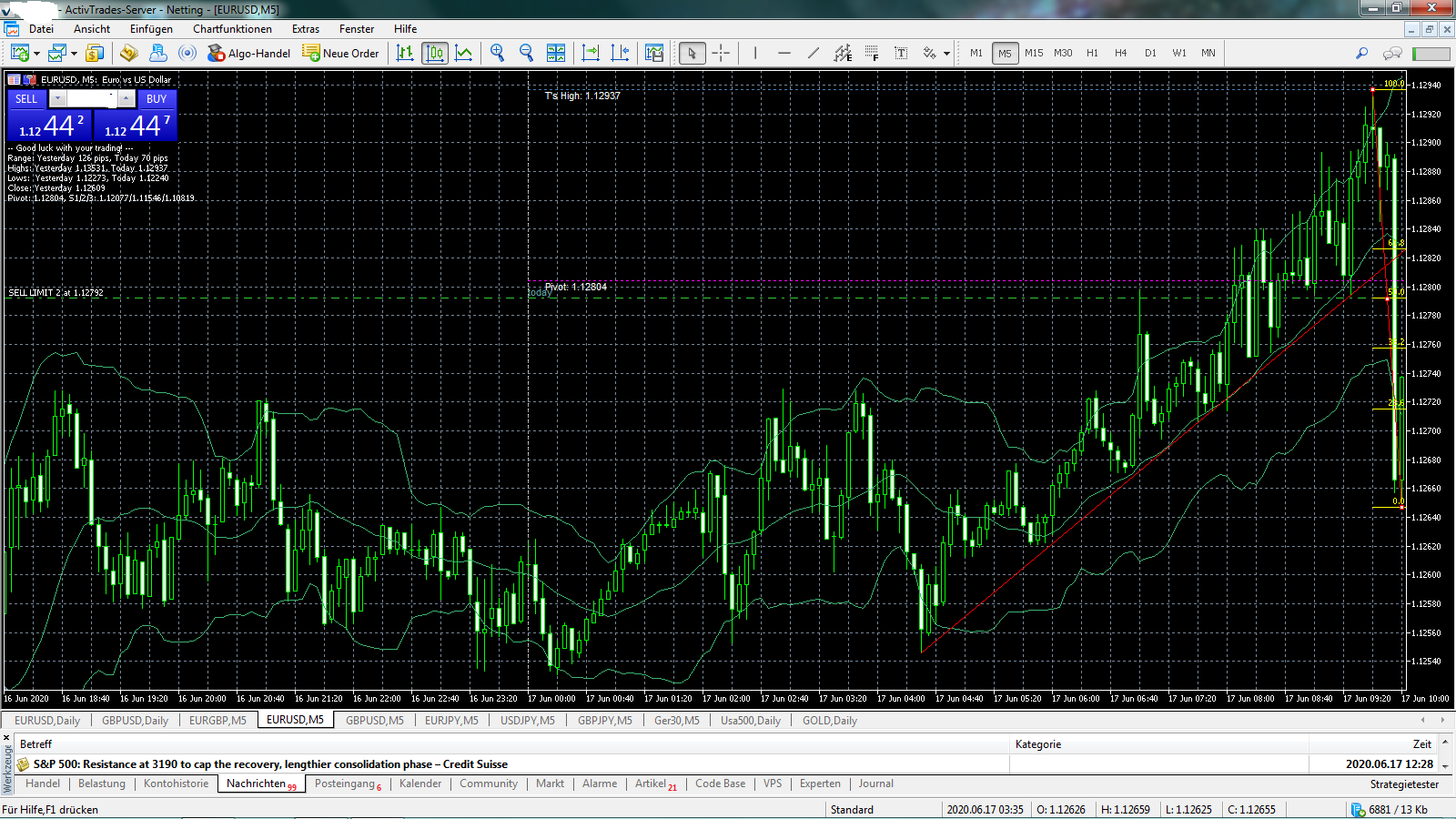Click the search magnifier icon
Image resolution: width=1456 pixels, height=819 pixels.
[1361, 53]
